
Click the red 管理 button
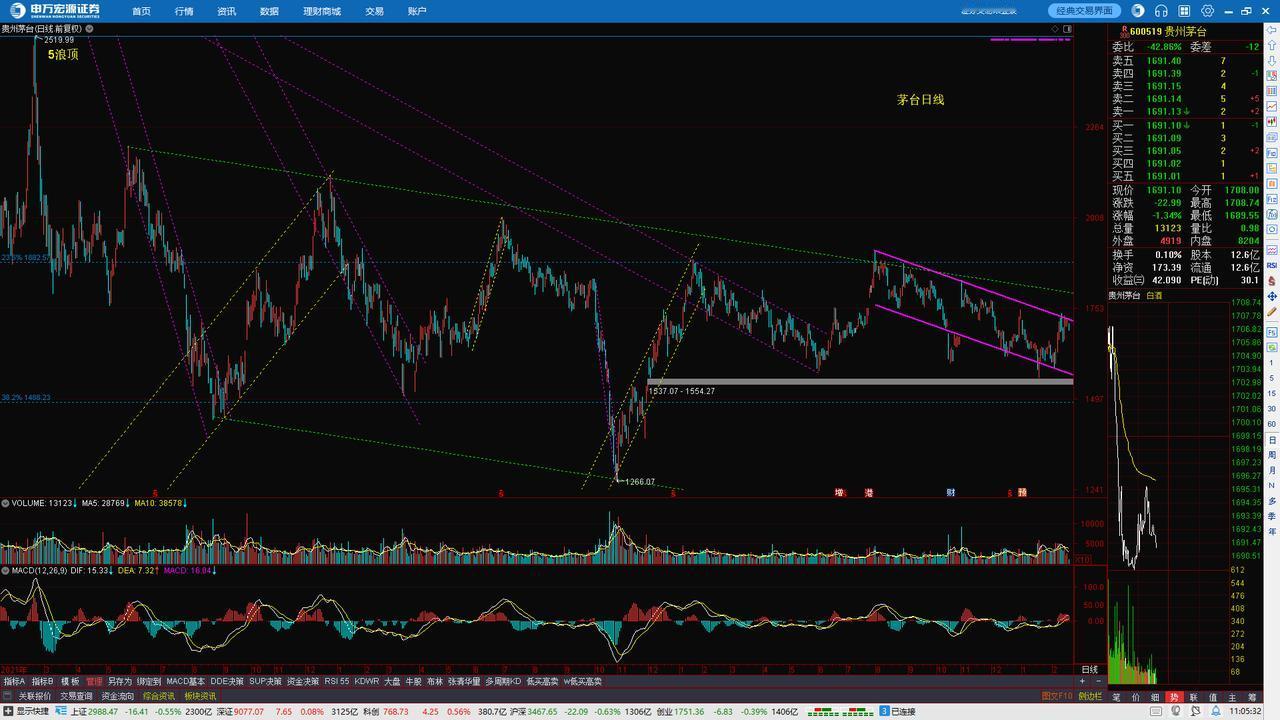[x=94, y=681]
